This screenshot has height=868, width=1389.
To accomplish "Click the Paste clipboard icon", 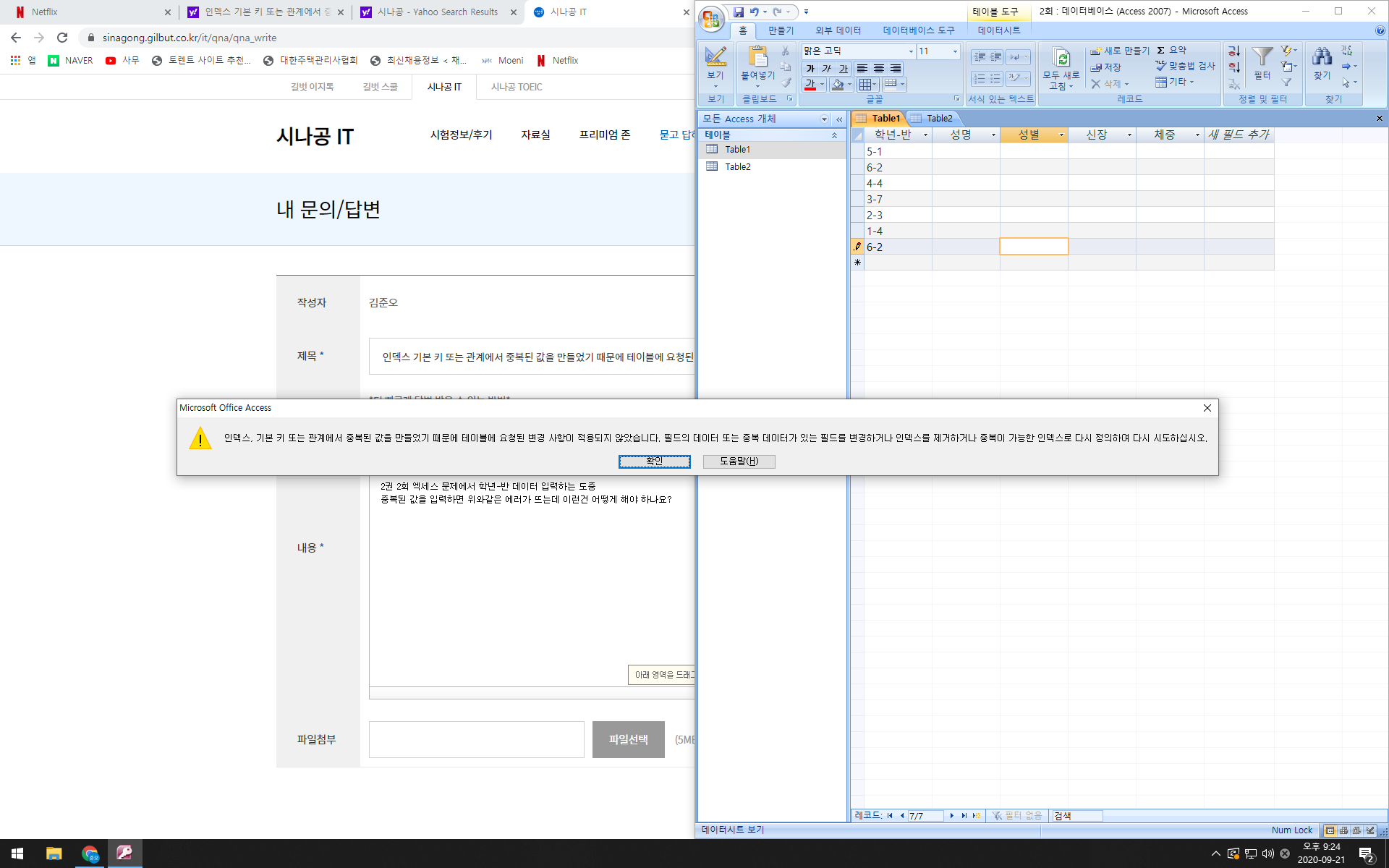I will click(x=757, y=58).
